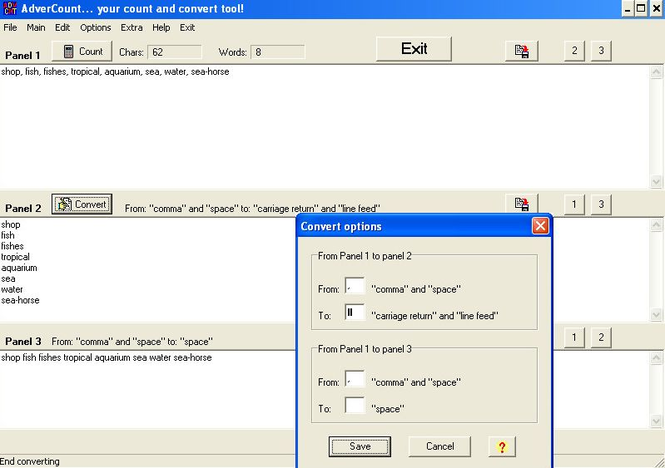Click sea-horse line in Panel 2

tap(20, 300)
